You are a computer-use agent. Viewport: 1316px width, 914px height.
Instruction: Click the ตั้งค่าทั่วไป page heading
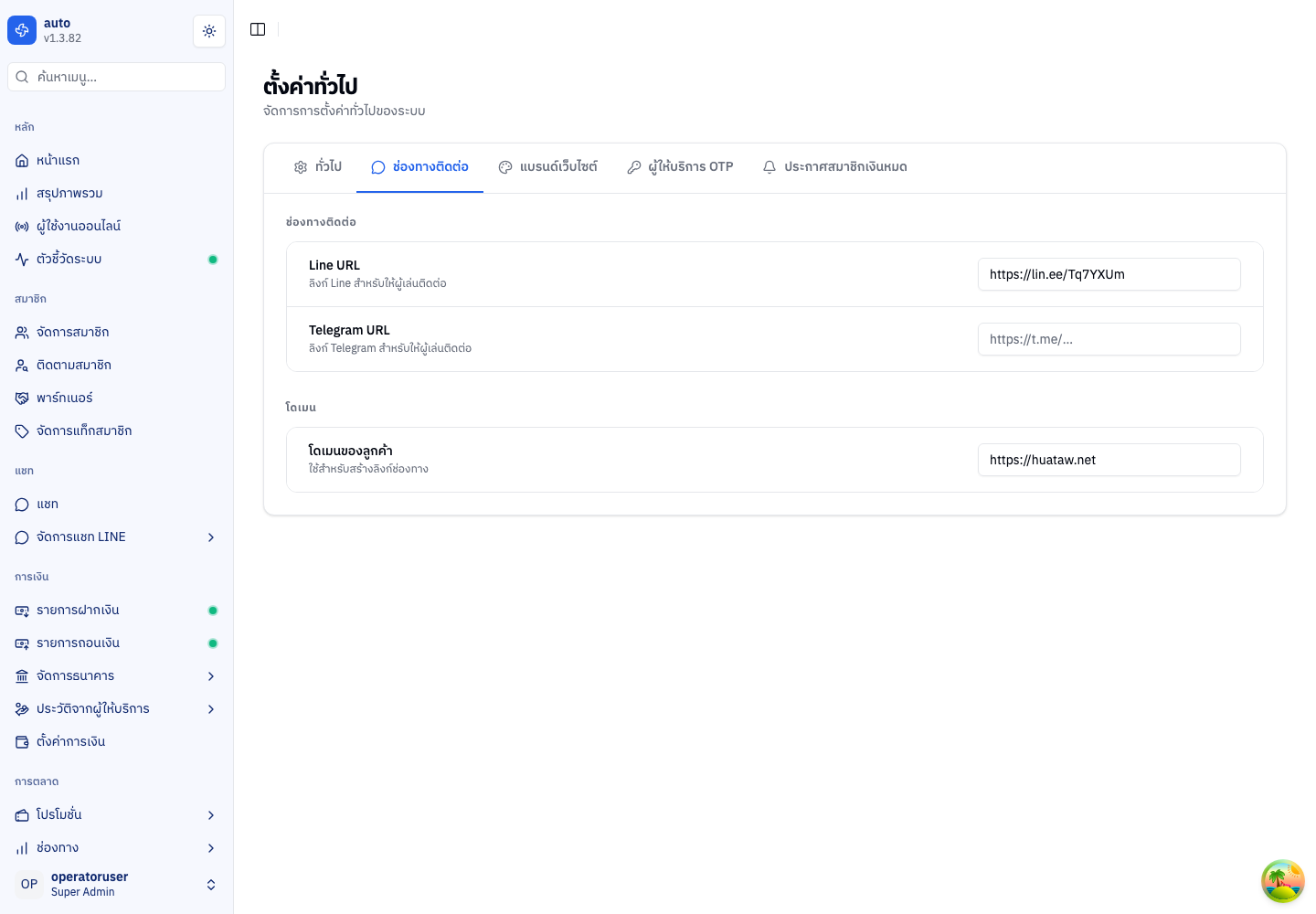point(311,85)
